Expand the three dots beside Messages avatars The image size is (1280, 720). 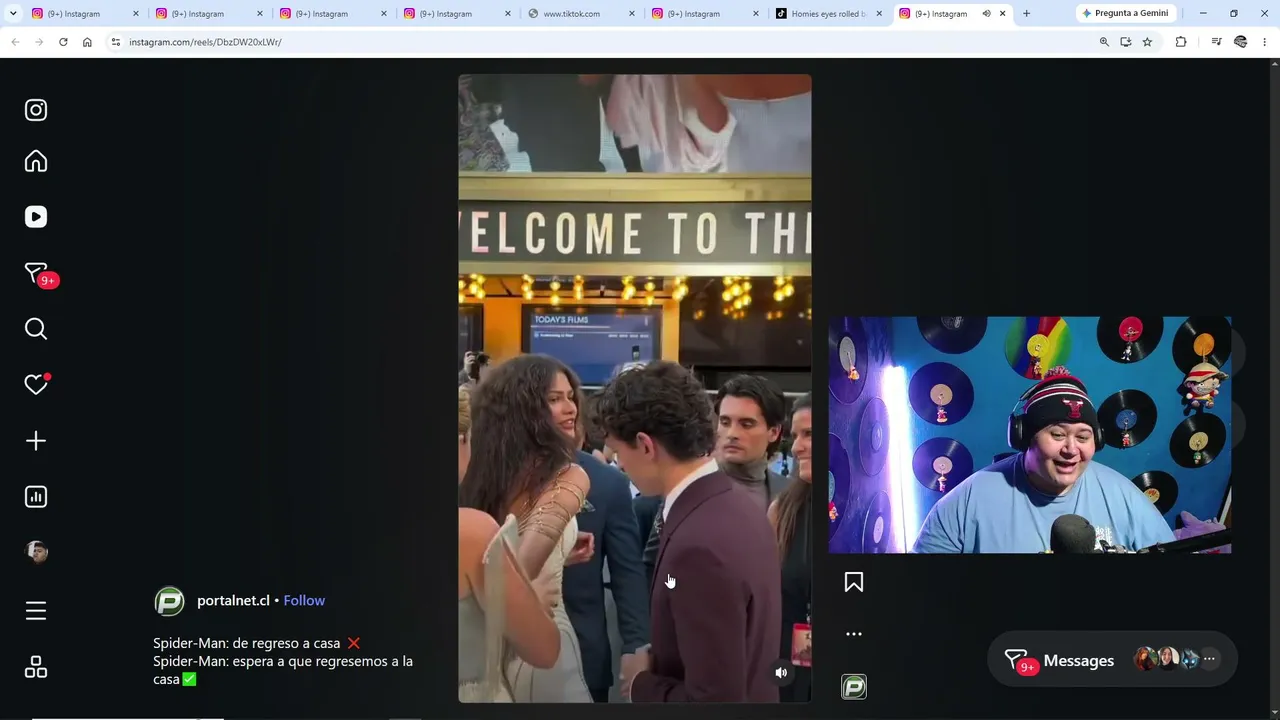pyautogui.click(x=1209, y=659)
